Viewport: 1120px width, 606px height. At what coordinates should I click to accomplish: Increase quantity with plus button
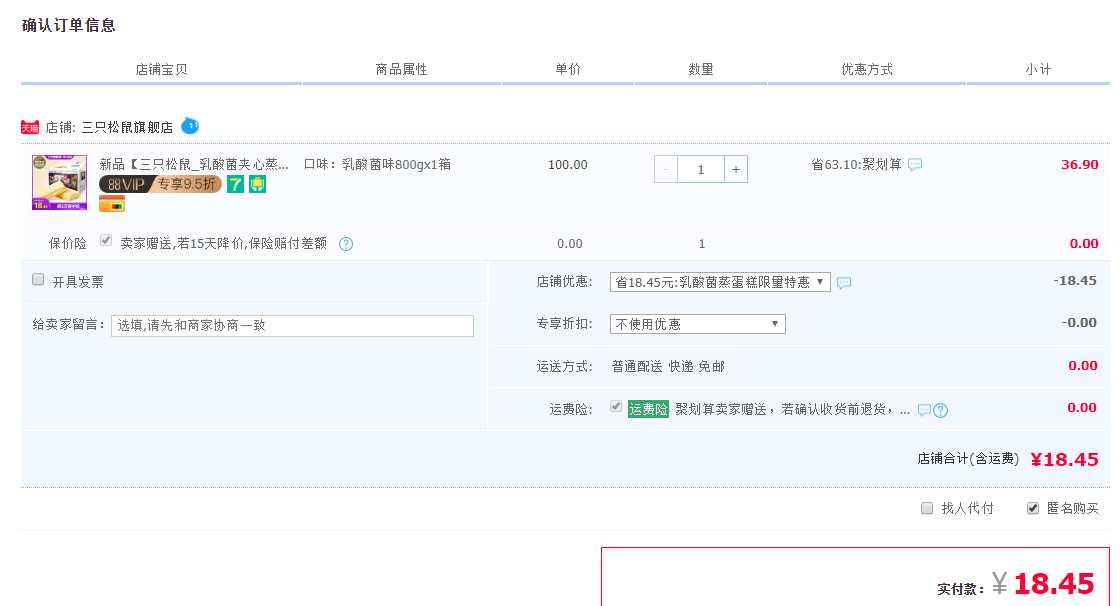pos(736,169)
